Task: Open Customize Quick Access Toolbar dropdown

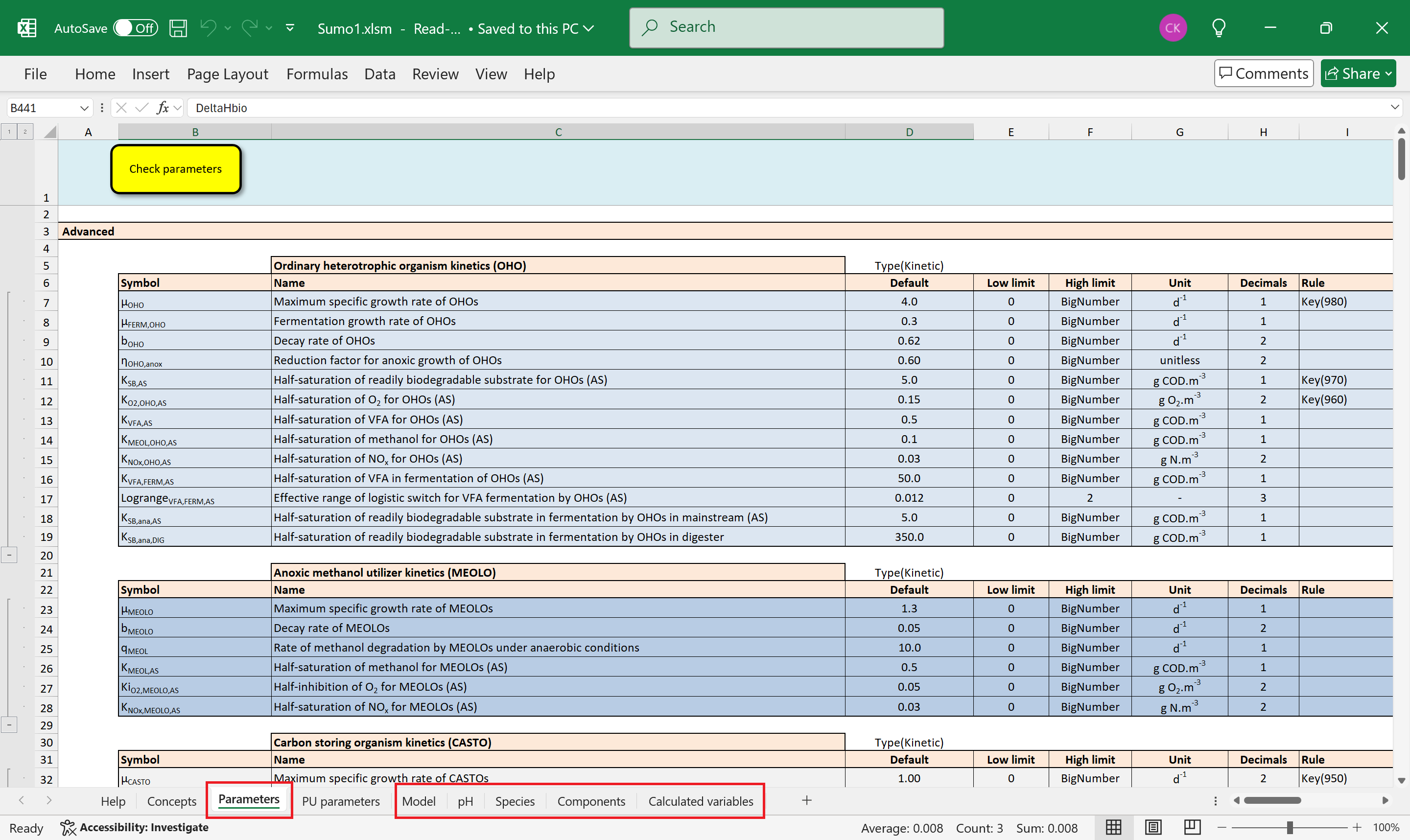Action: (290, 28)
